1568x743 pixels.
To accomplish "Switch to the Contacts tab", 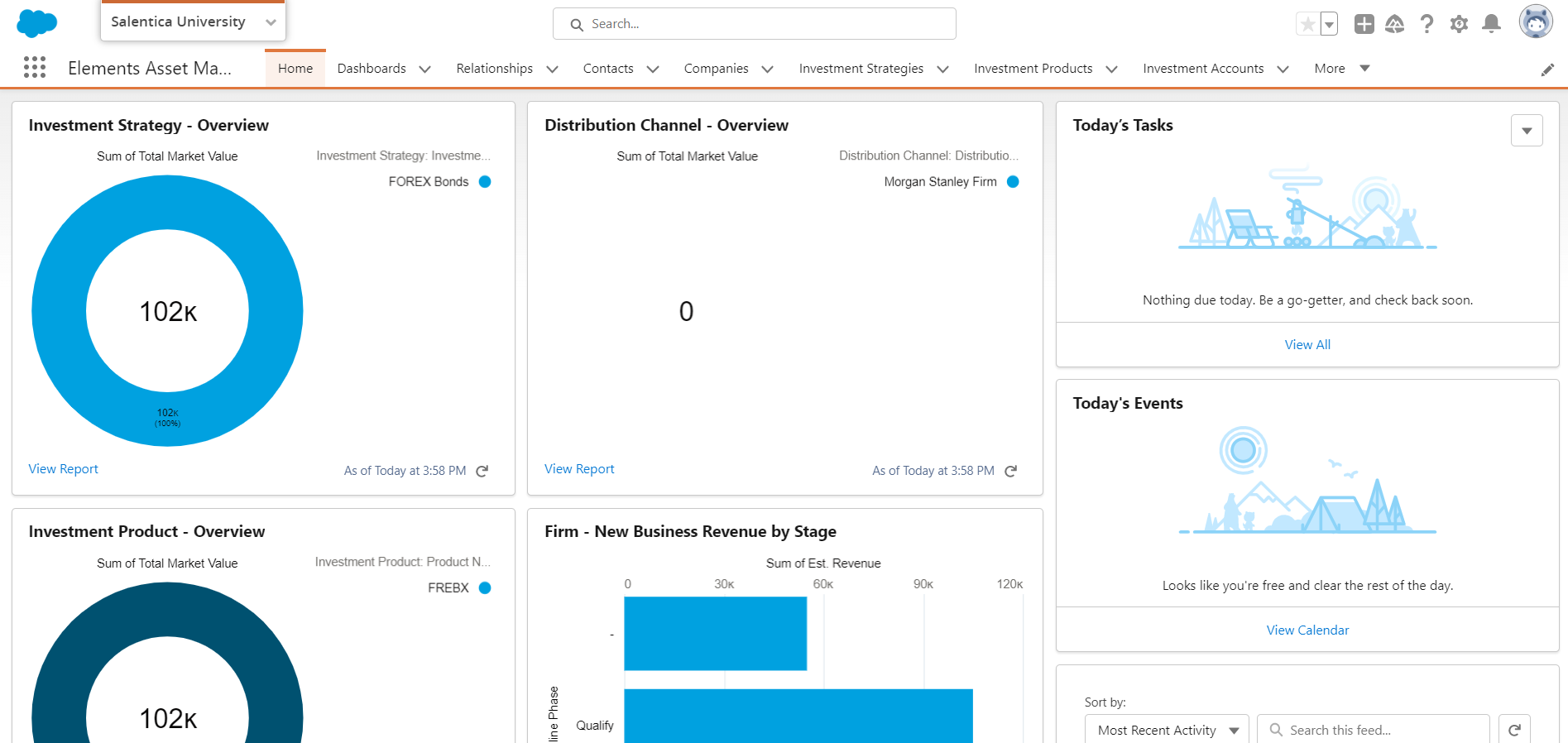I will tap(608, 69).
